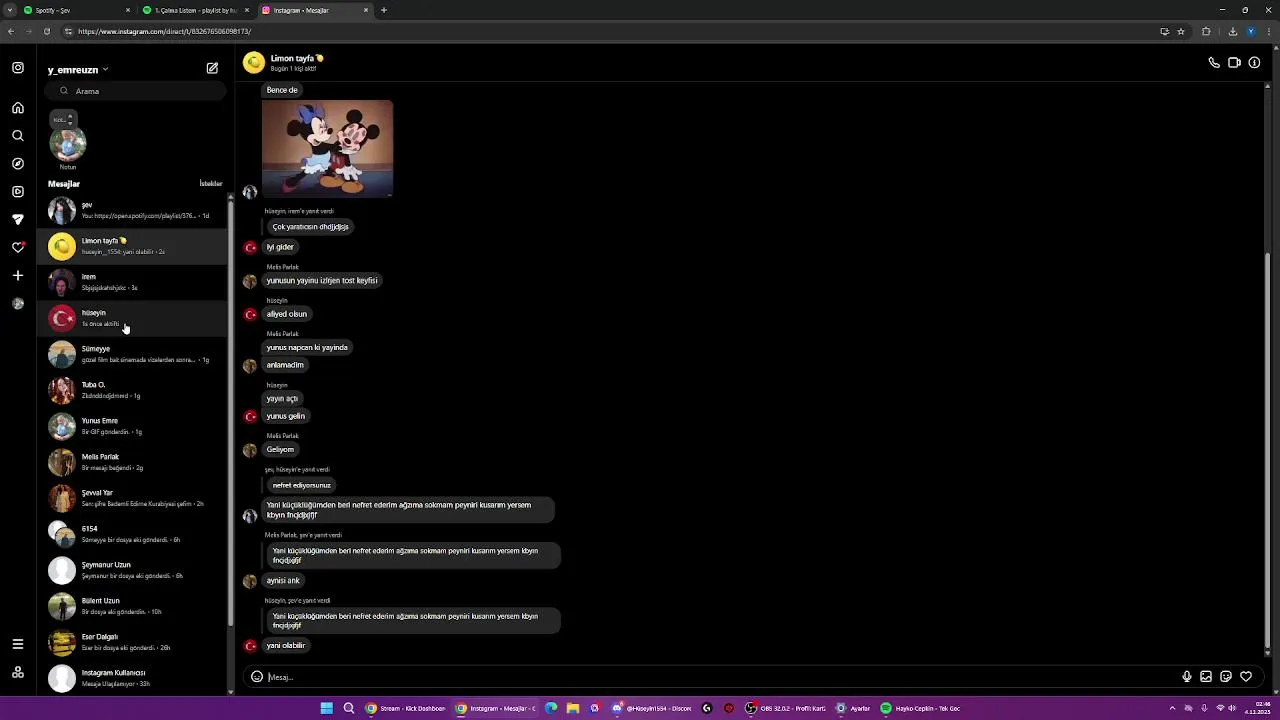Open the Instagram Kullanıcısı conversation
The width and height of the screenshot is (1280, 720).
pos(134,678)
